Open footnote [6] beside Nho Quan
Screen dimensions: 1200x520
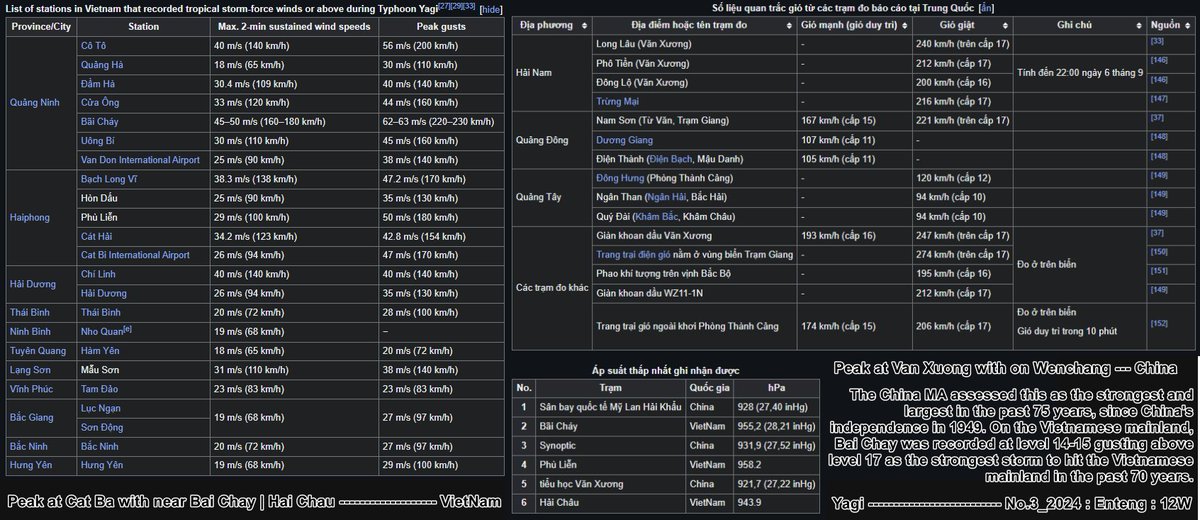click(129, 327)
